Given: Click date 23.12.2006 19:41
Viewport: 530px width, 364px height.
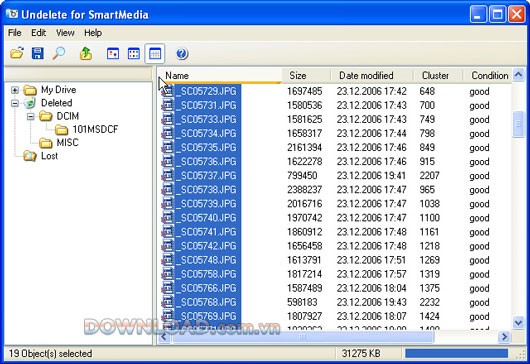Looking at the screenshot, I should click(371, 176).
